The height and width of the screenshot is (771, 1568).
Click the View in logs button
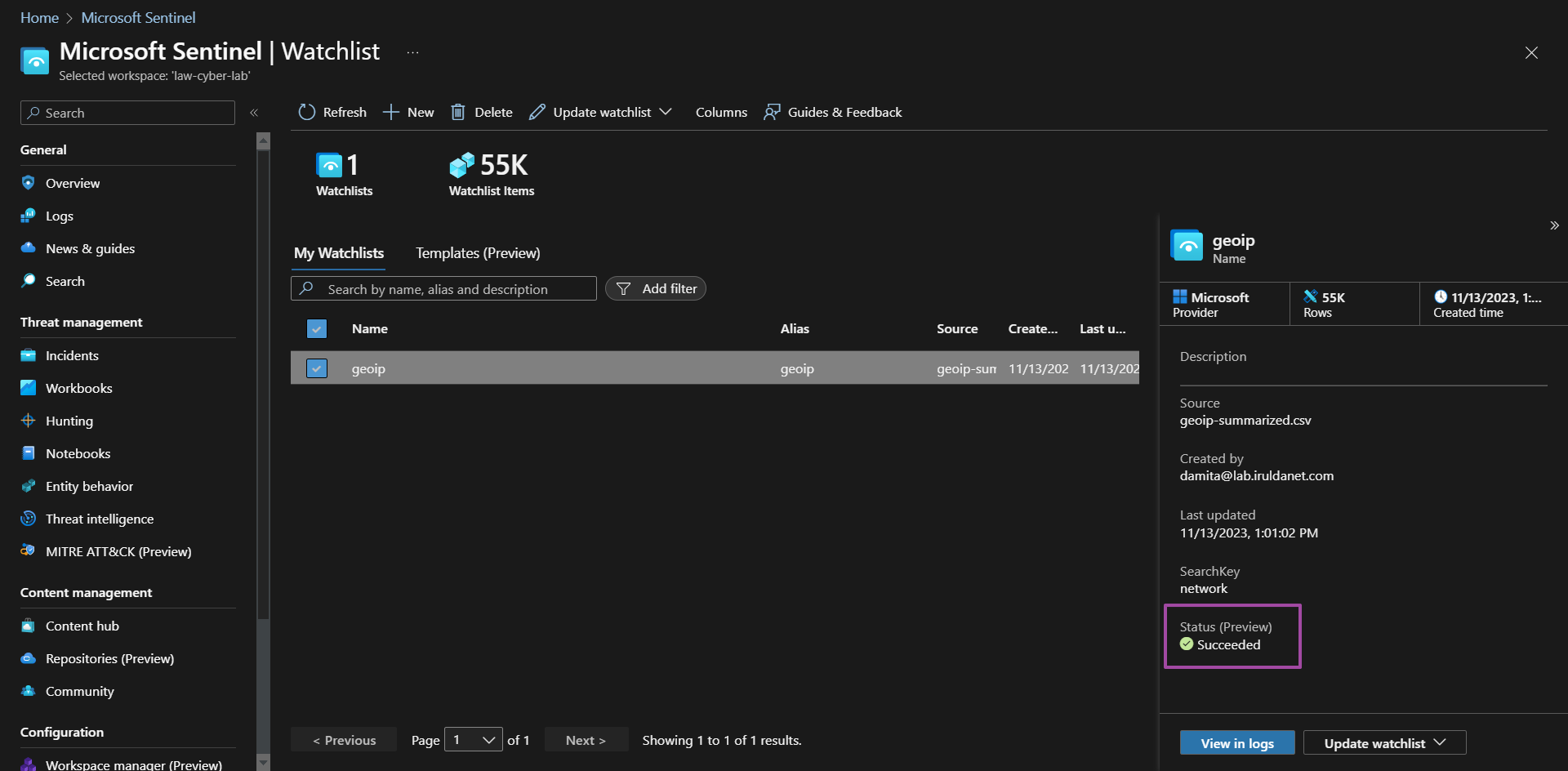tap(1237, 743)
